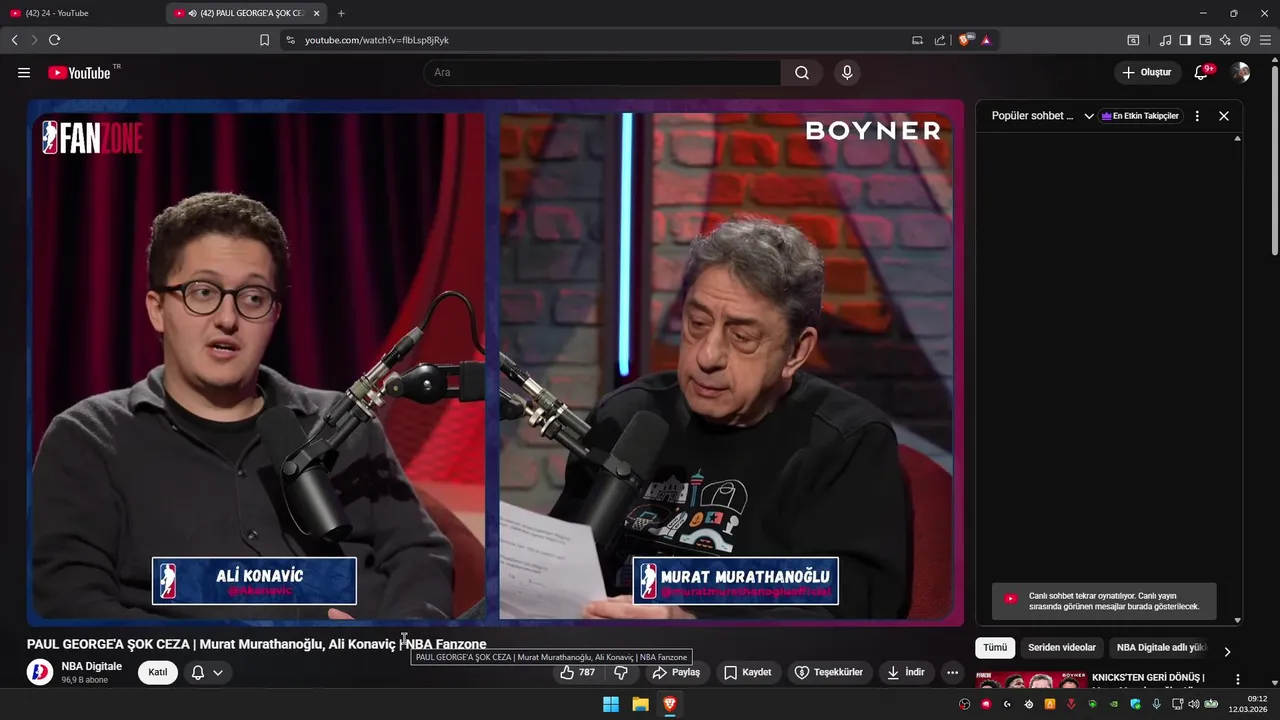This screenshot has height=720, width=1280.
Task: Save video with Kaydet button
Action: tap(748, 672)
